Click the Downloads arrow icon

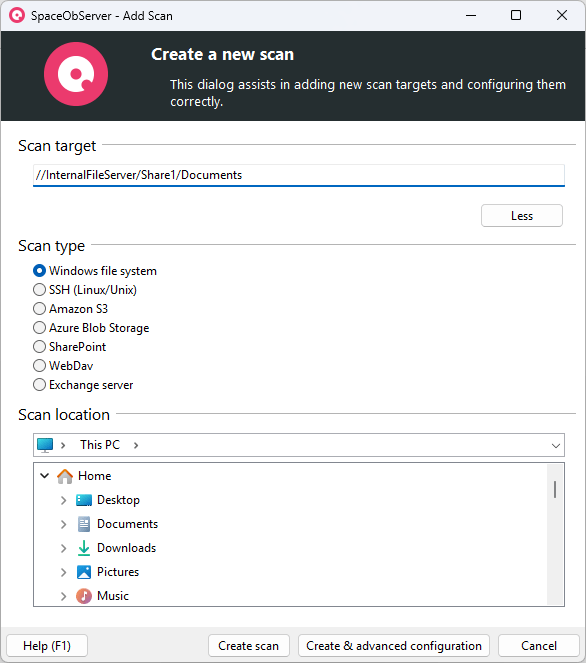[x=84, y=548]
